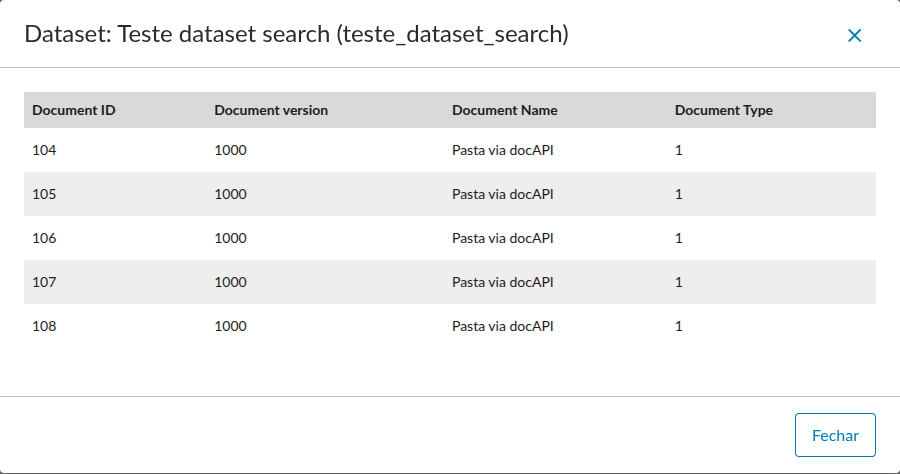Click the Document Name column header
The image size is (900, 474).
505,110
